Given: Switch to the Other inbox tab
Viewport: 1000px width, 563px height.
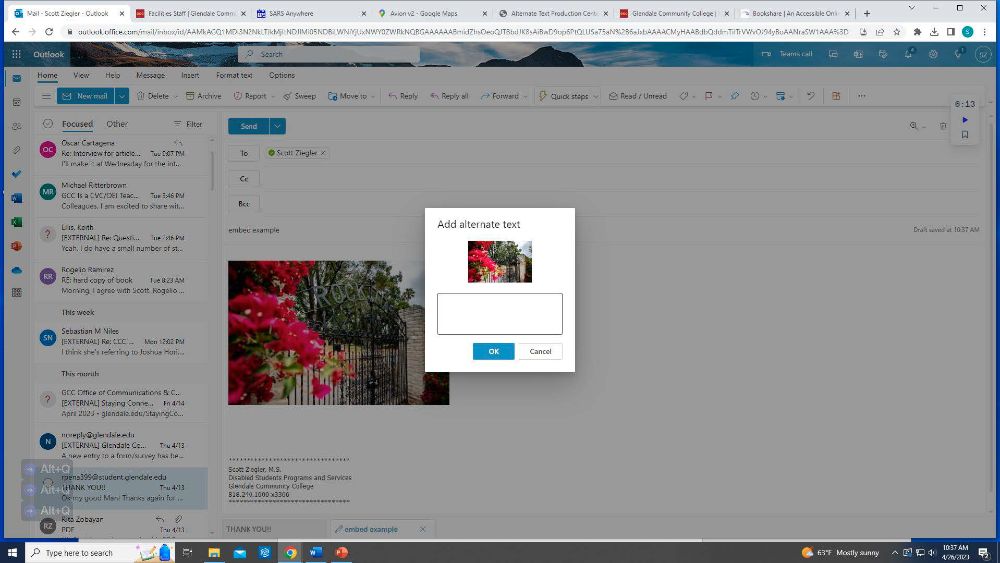Looking at the screenshot, I should click(x=117, y=124).
